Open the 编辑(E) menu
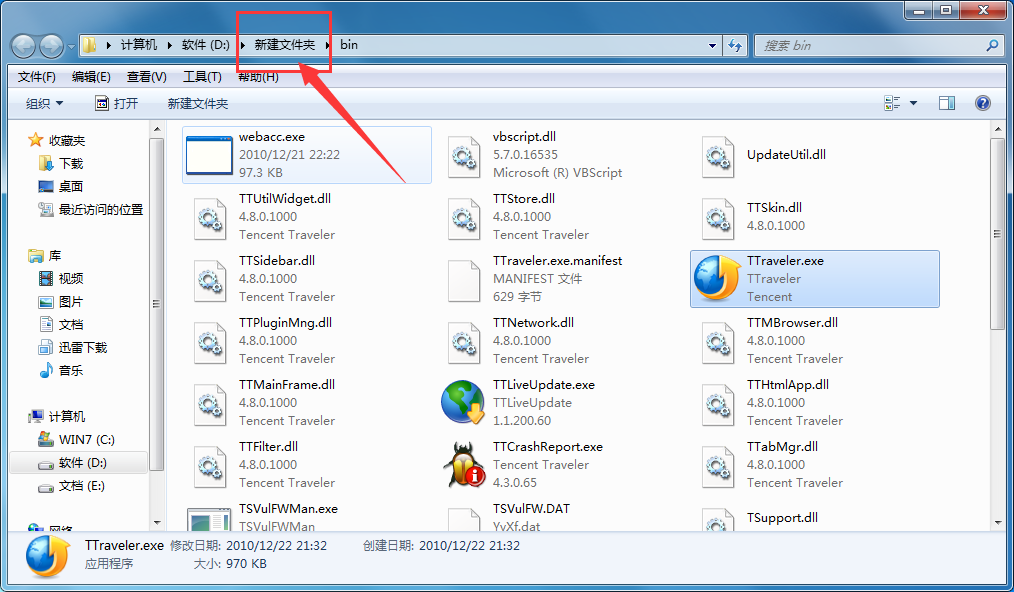Viewport: 1014px width, 592px height. click(x=91, y=77)
